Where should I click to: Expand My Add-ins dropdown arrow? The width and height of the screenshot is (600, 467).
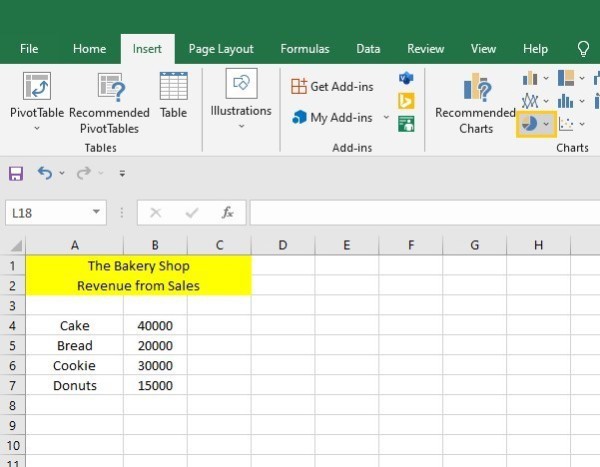tap(386, 117)
